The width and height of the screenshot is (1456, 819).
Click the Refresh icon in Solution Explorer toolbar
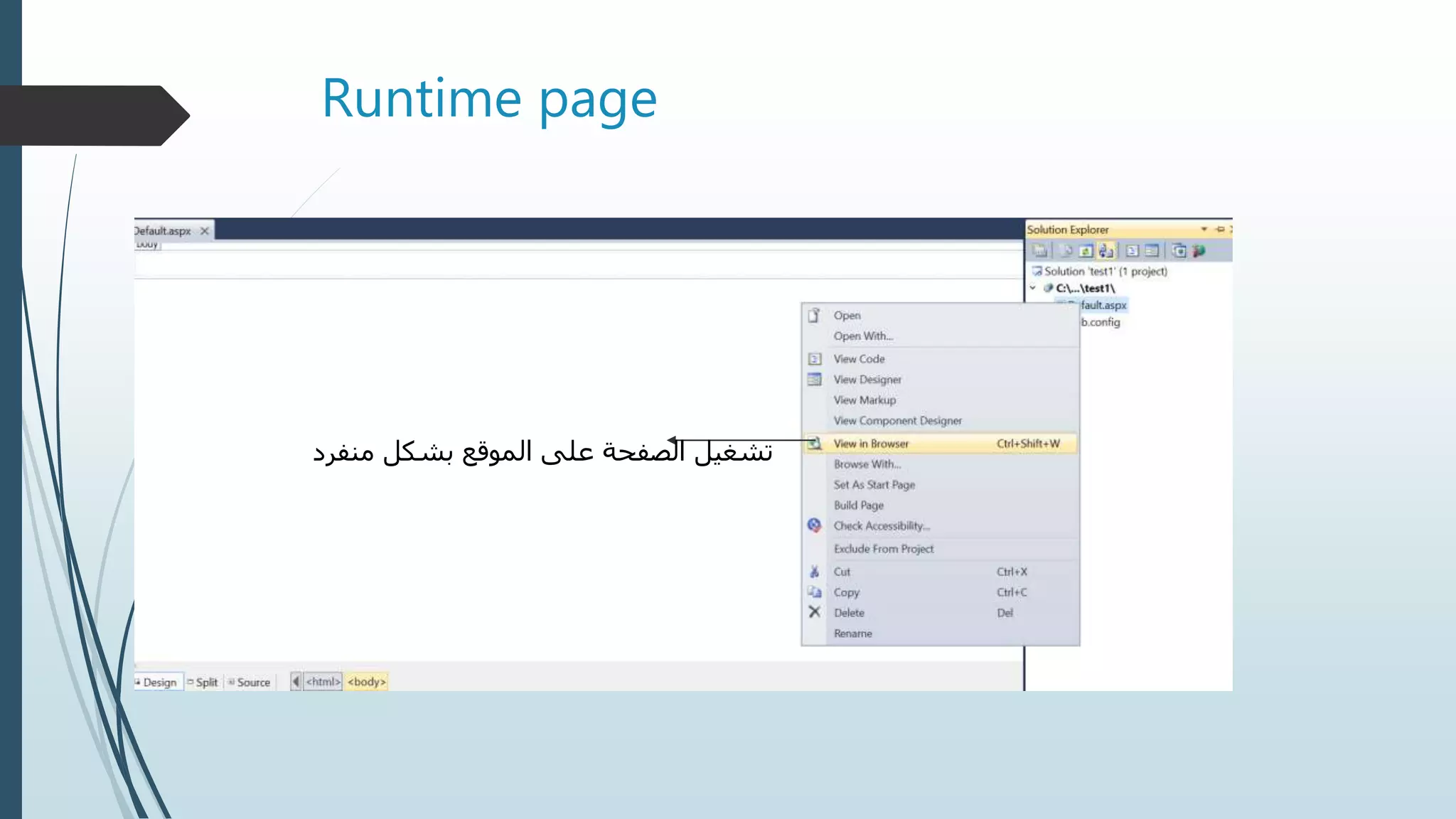click(1086, 250)
